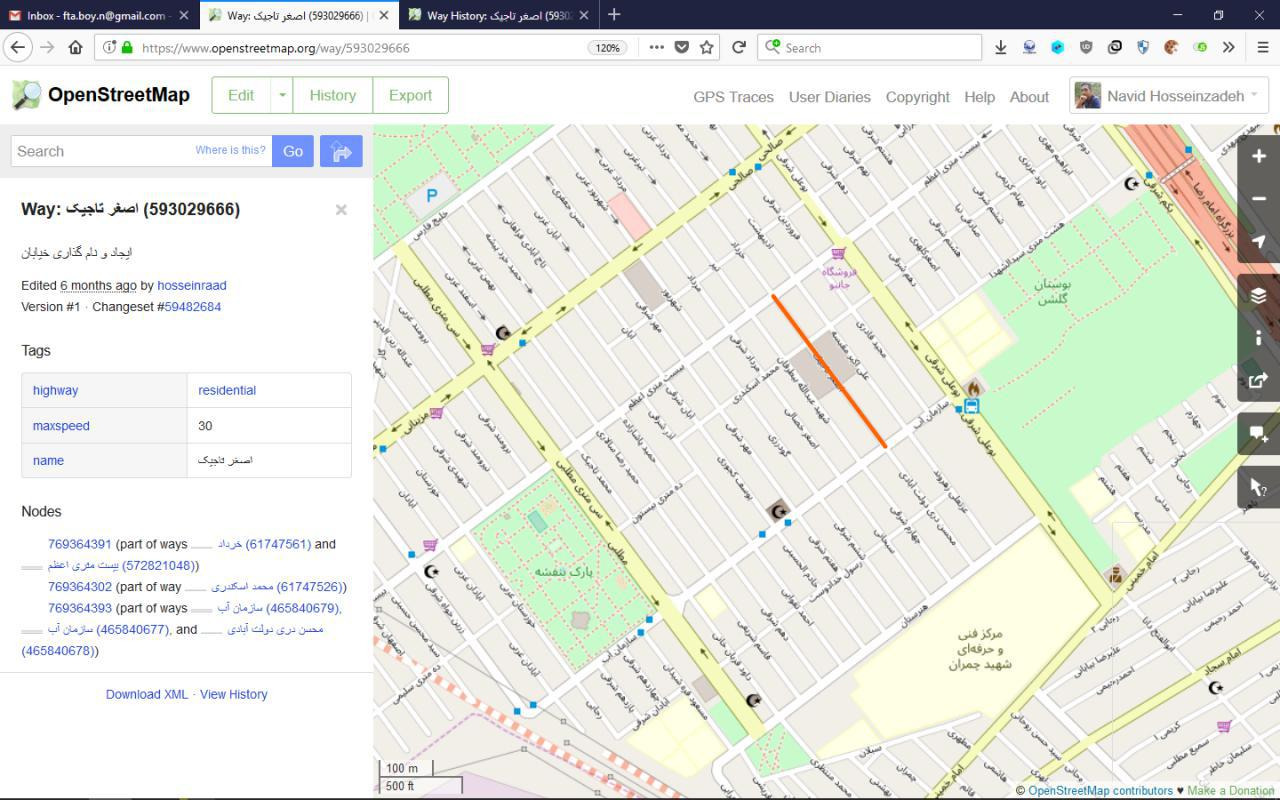Save page to Pocket
This screenshot has height=800, width=1280.
tap(682, 47)
